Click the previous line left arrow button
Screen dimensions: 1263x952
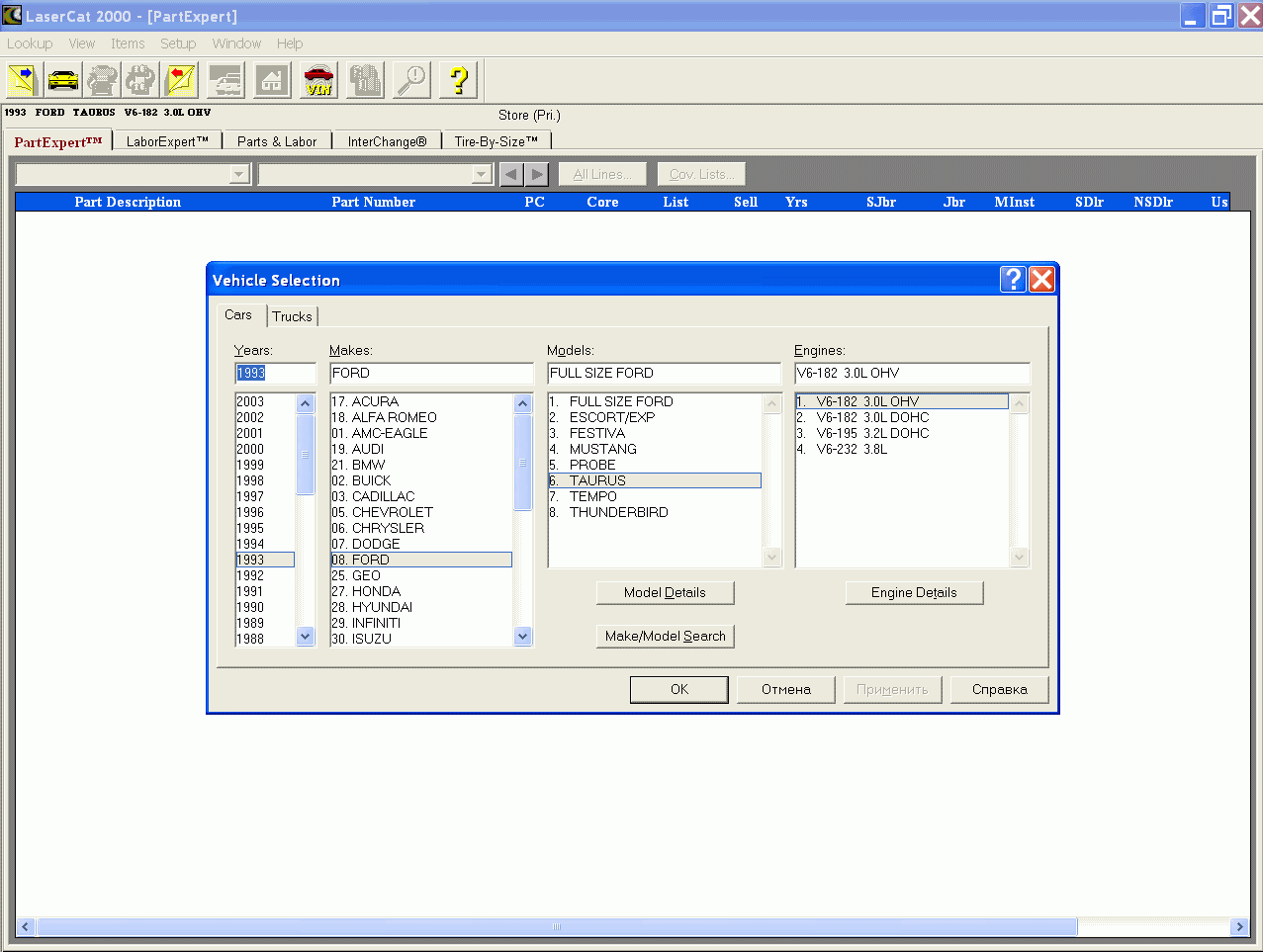pyautogui.click(x=511, y=175)
